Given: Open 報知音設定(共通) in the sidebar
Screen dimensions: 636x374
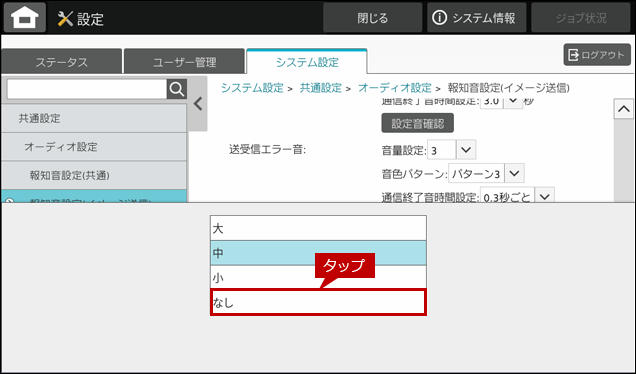Looking at the screenshot, I should [94, 175].
